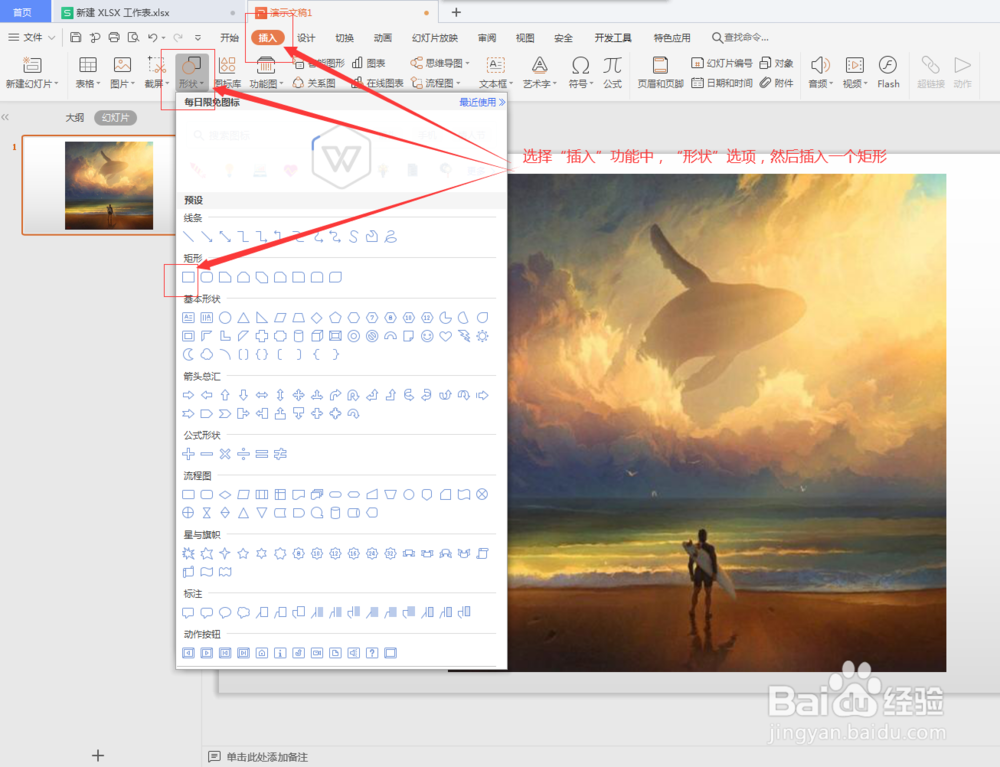Click 页眉和页脚 header and footer
This screenshot has width=1000, height=767.
click(x=660, y=72)
